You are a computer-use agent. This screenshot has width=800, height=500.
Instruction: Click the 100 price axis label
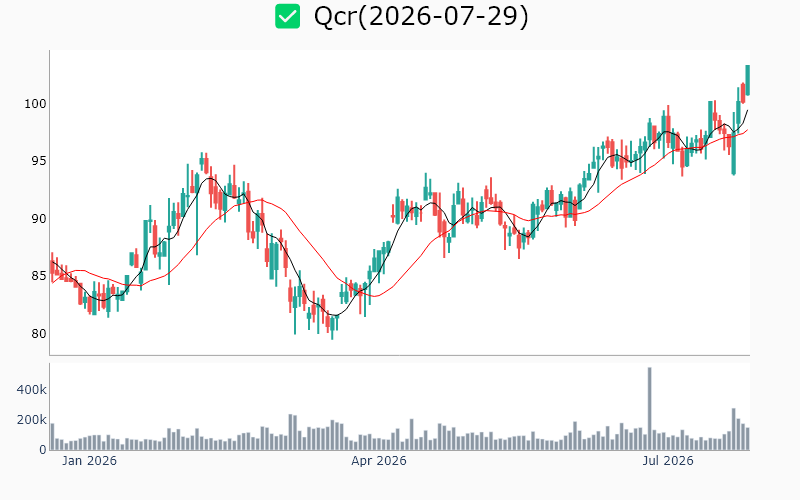click(x=35, y=104)
